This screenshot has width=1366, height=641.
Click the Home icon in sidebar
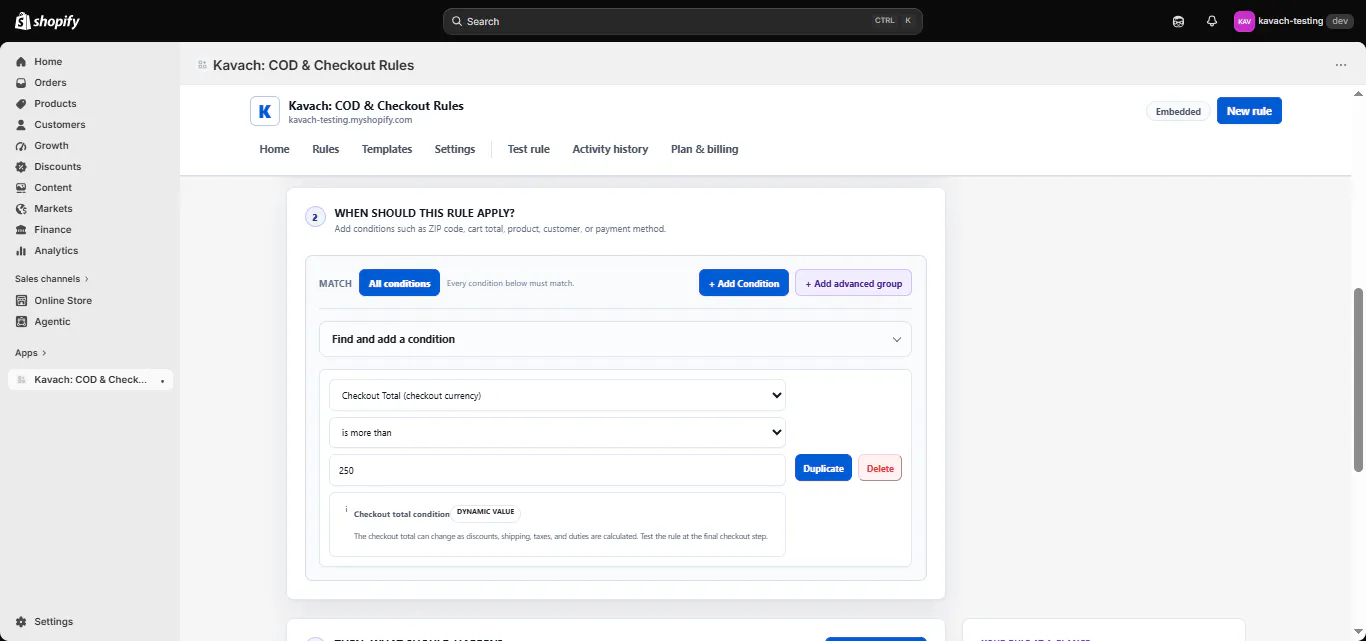click(x=21, y=62)
